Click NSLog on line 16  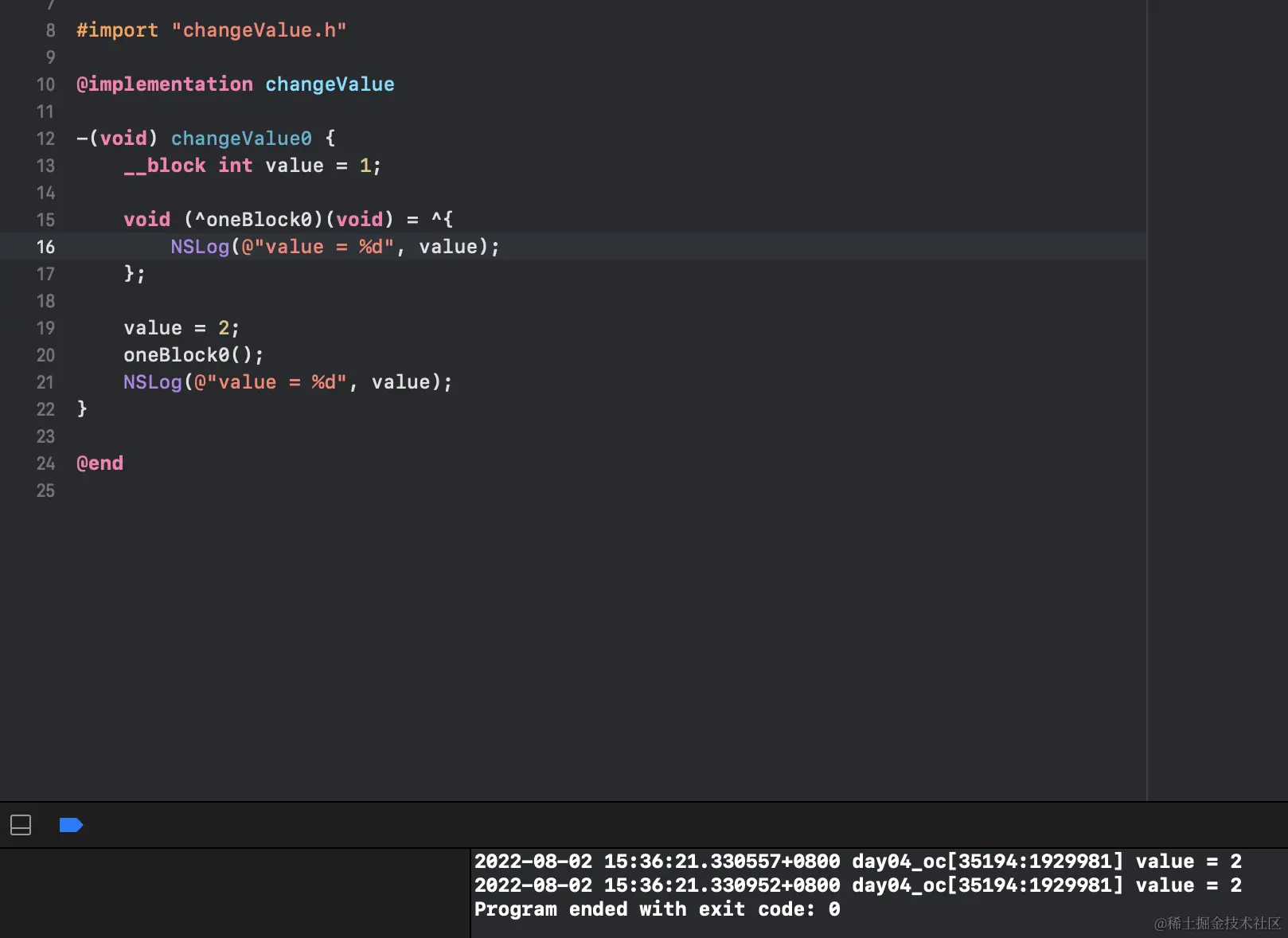pos(200,247)
